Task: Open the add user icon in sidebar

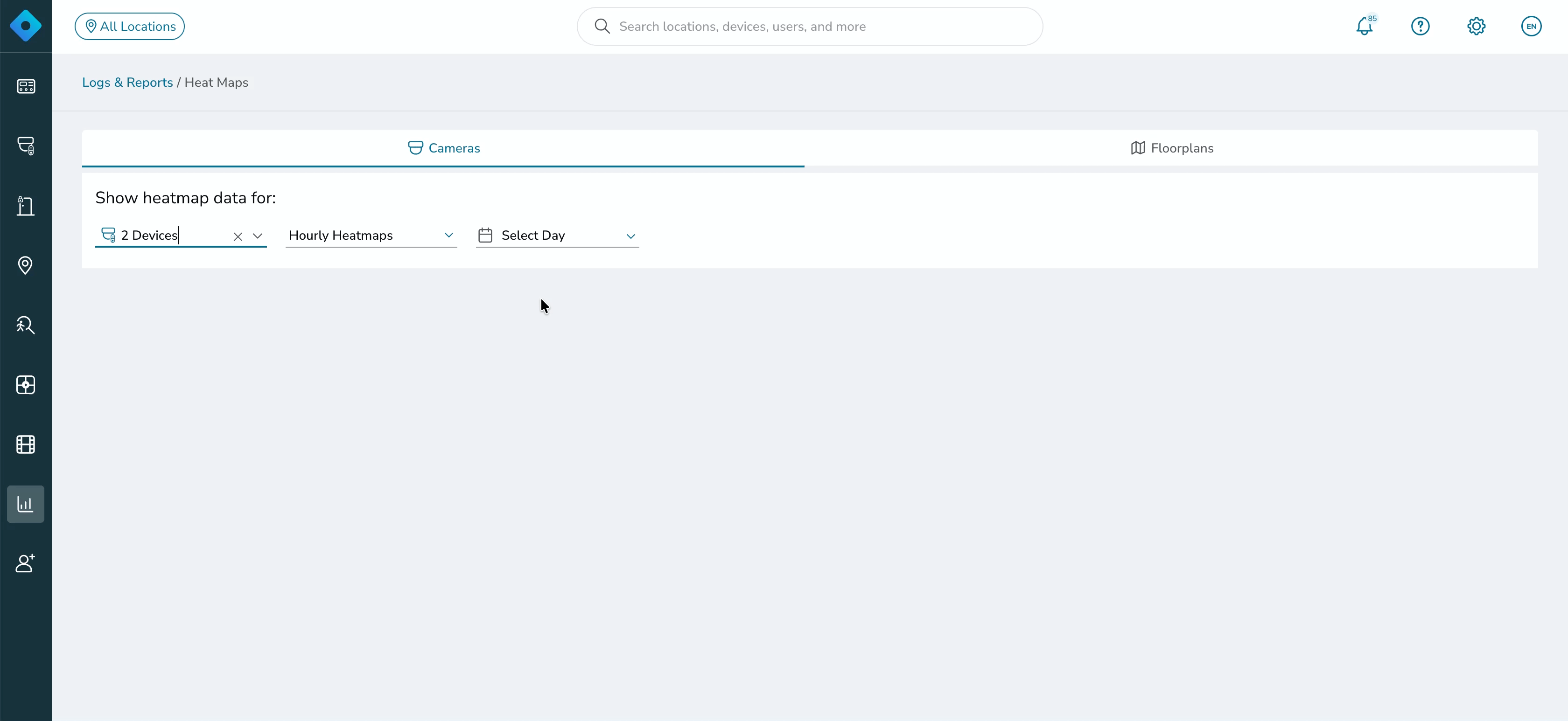Action: click(26, 563)
